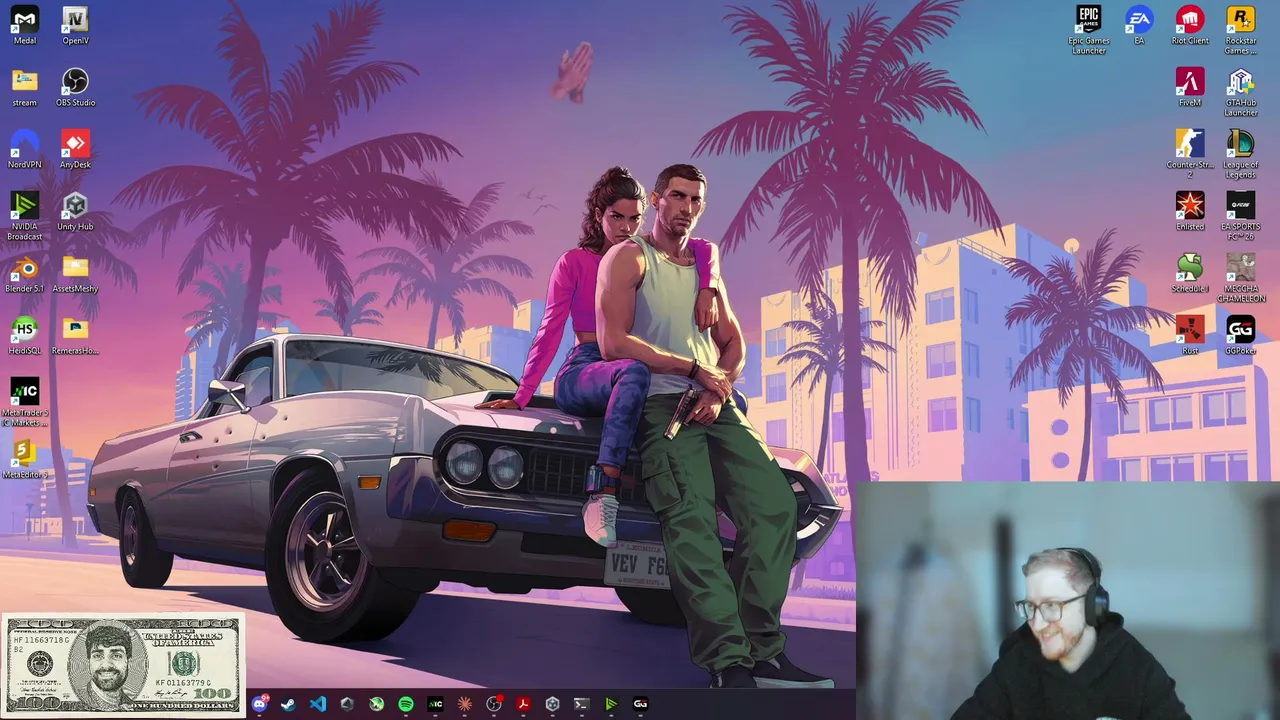Viewport: 1280px width, 720px height.
Task: Launch OpenIV from the desktop
Action: 75,26
